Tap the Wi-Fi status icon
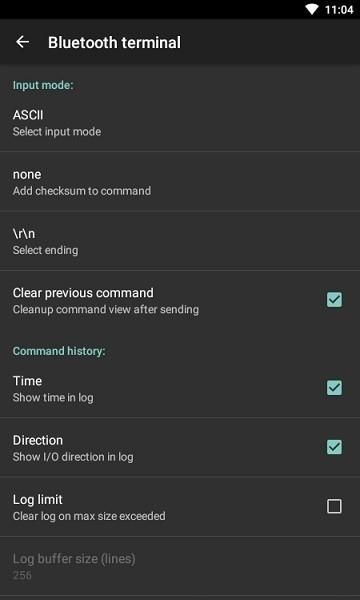The image size is (360, 600). pos(312,10)
